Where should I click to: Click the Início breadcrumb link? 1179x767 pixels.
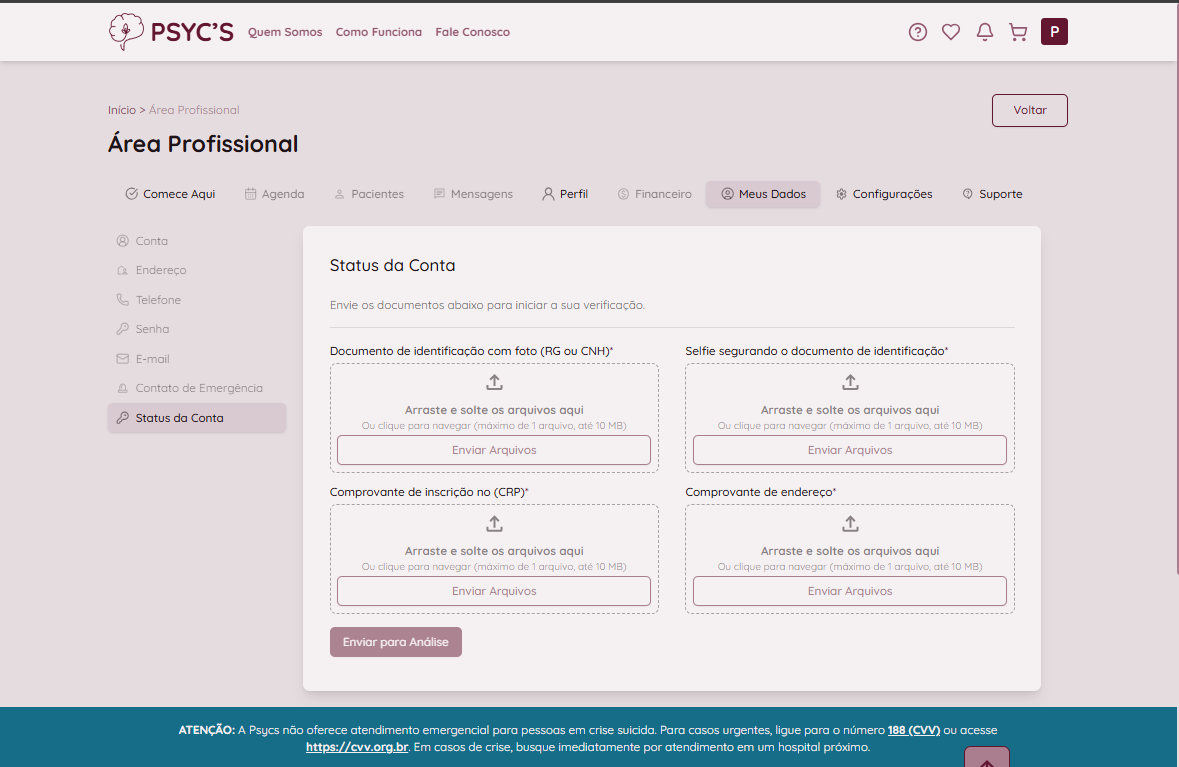click(x=121, y=110)
